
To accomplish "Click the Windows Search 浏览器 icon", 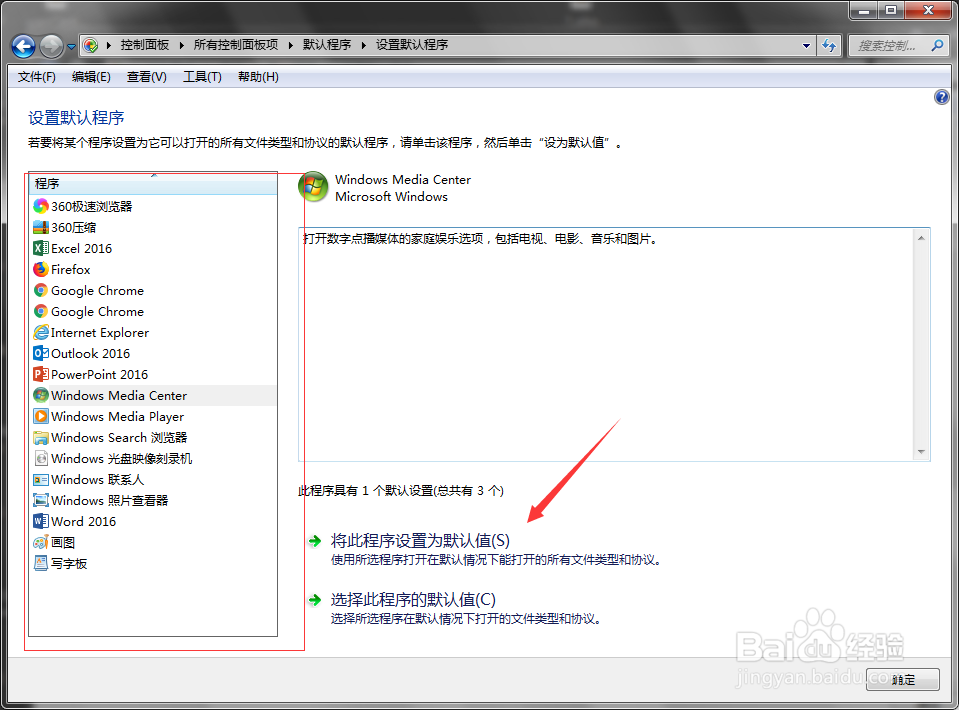I will point(41,437).
